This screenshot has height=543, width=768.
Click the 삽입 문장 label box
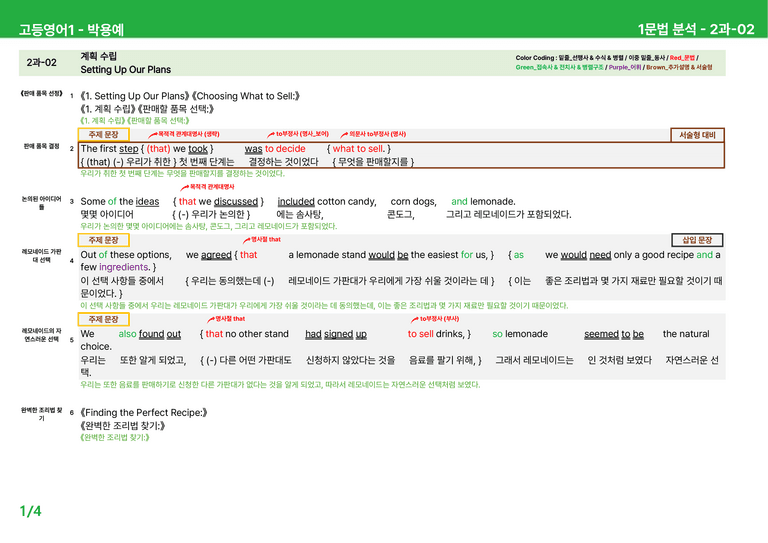(x=697, y=240)
